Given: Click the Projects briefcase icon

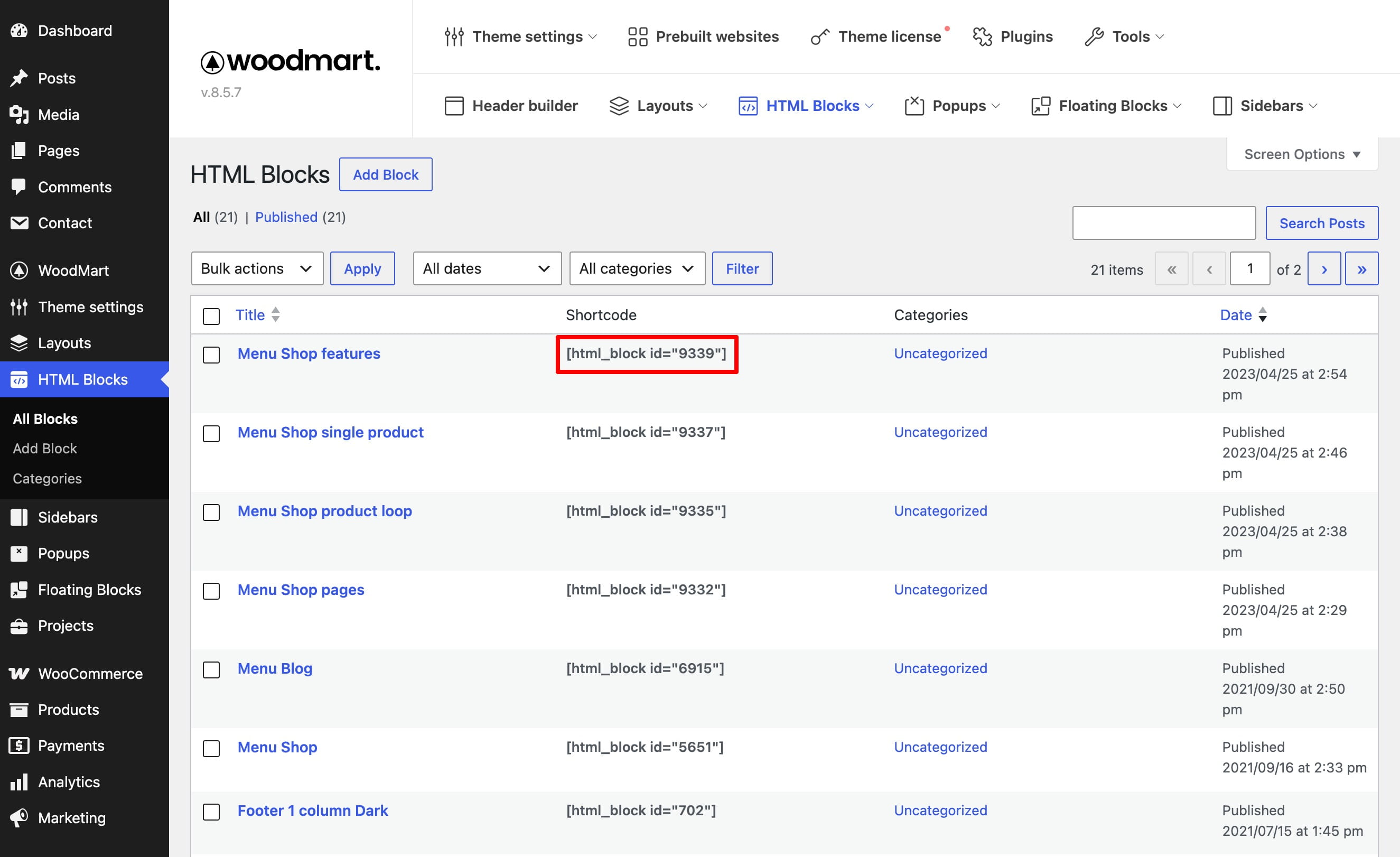Looking at the screenshot, I should point(18,626).
